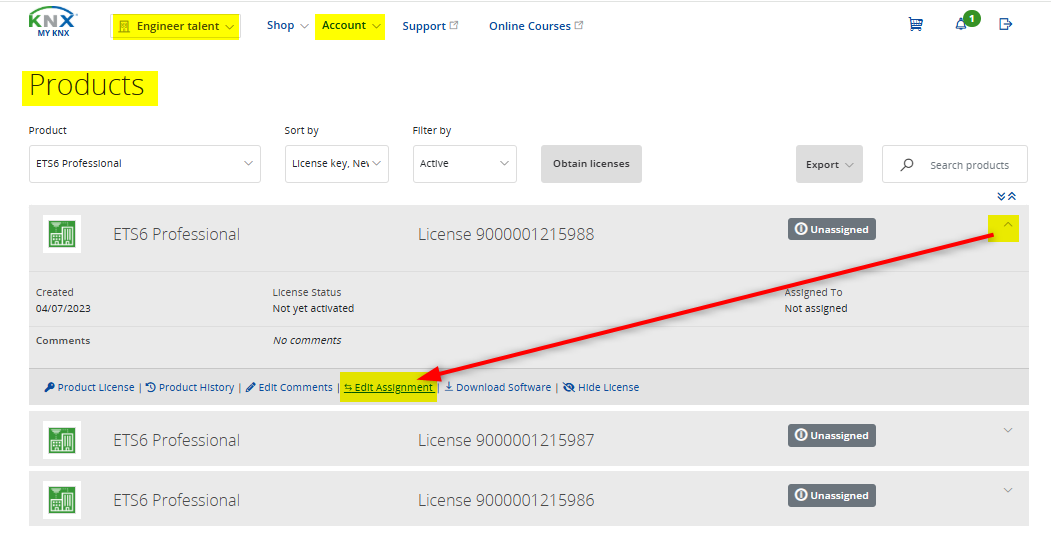Image resolution: width=1051 pixels, height=548 pixels.
Task: Click the Not assigned text
Action: pos(816,308)
